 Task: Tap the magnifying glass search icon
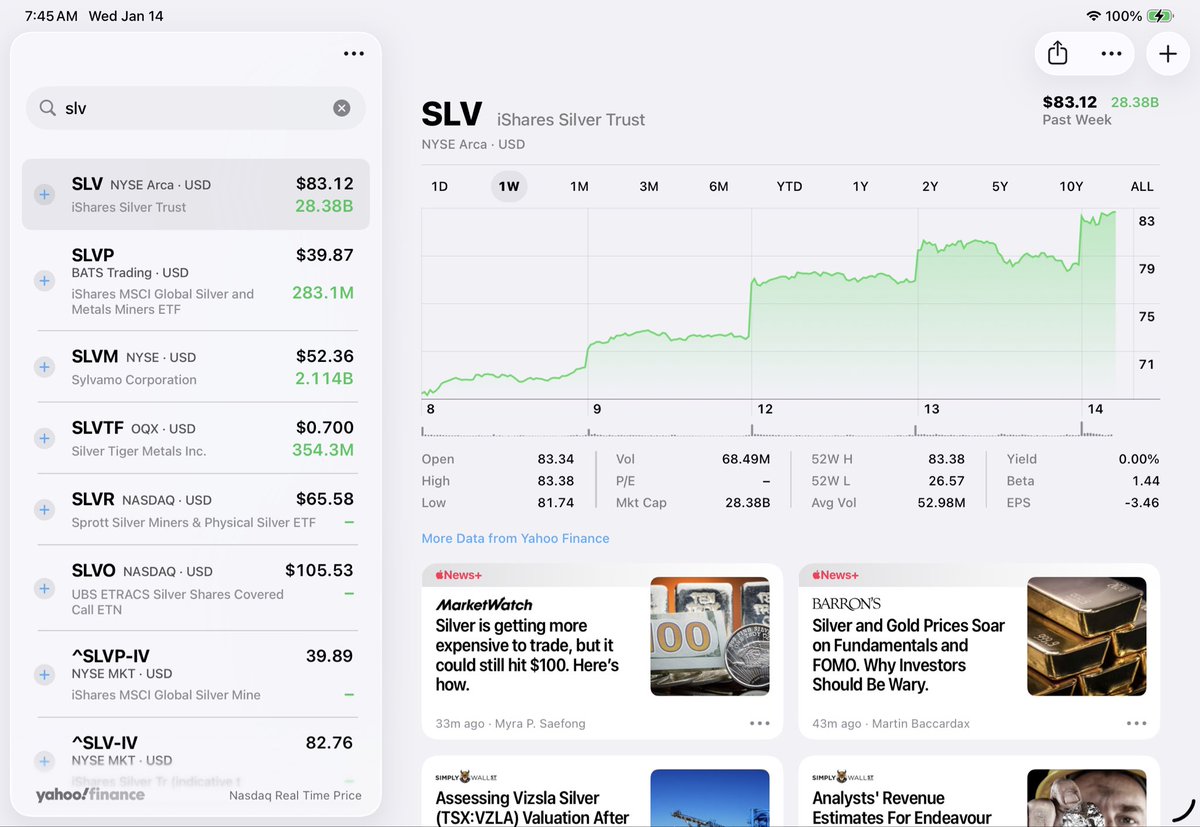(x=47, y=108)
